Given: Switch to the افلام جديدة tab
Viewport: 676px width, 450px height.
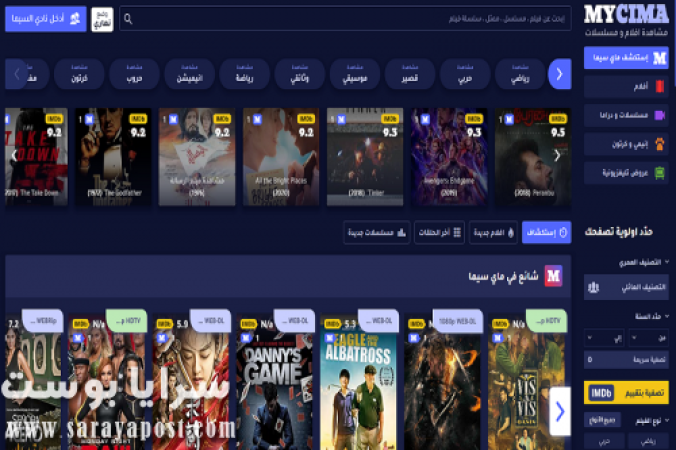Looking at the screenshot, I should (493, 232).
